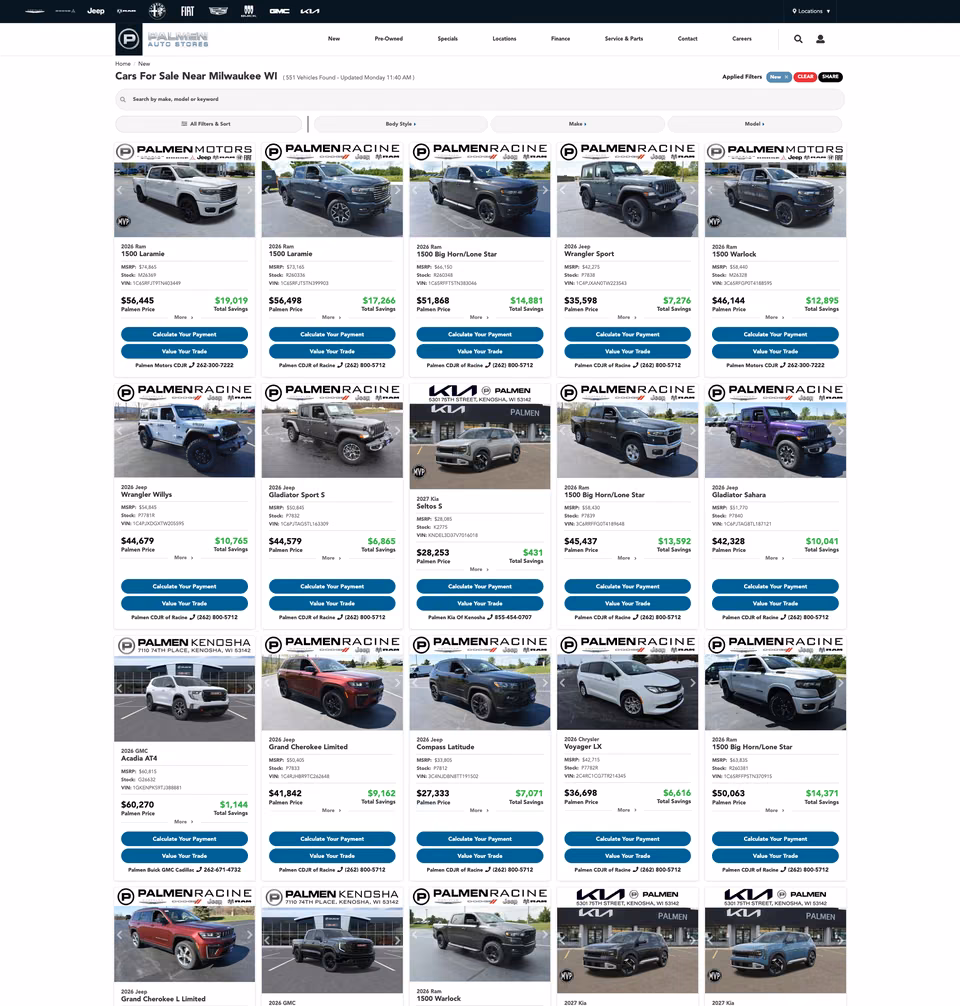Open Compass Latitude title link
Screen dimensions: 960x1006
point(445,747)
